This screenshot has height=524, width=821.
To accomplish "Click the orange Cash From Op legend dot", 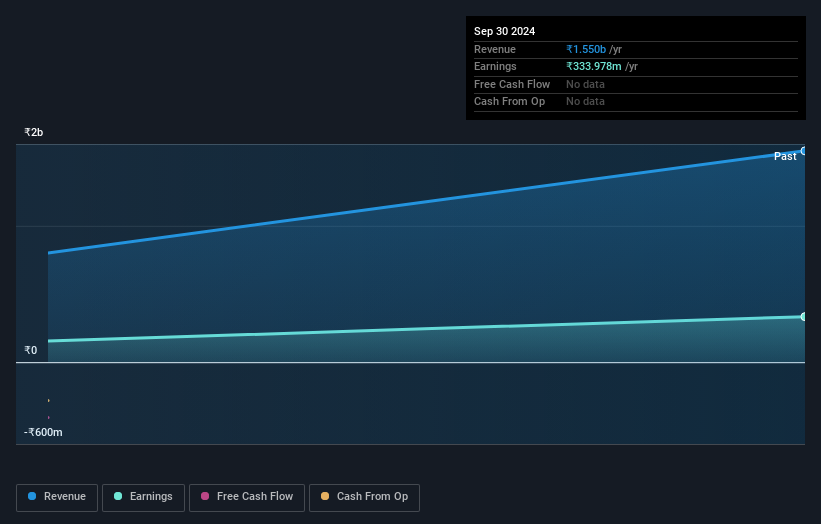I will coord(325,496).
